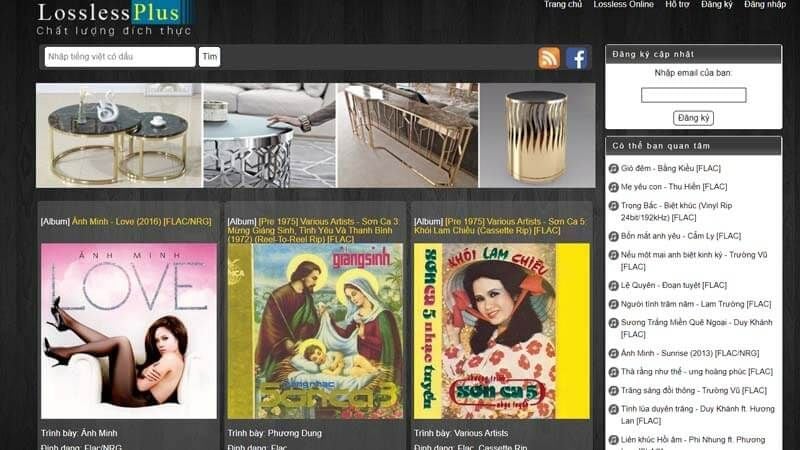Screen dimensions: 800x450
Task: Focus the email subscription input field
Action: click(693, 95)
